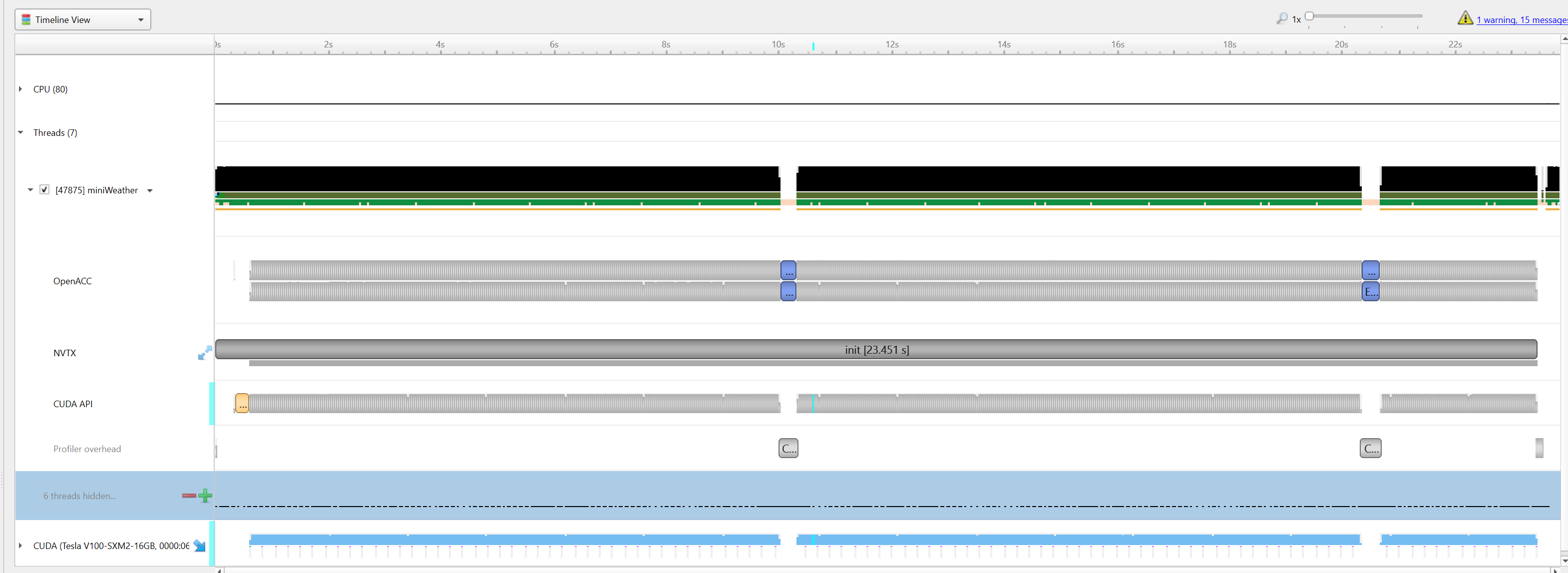Screen dimensions: 1568x573
Task: Select the init NVTX range bar
Action: [876, 350]
